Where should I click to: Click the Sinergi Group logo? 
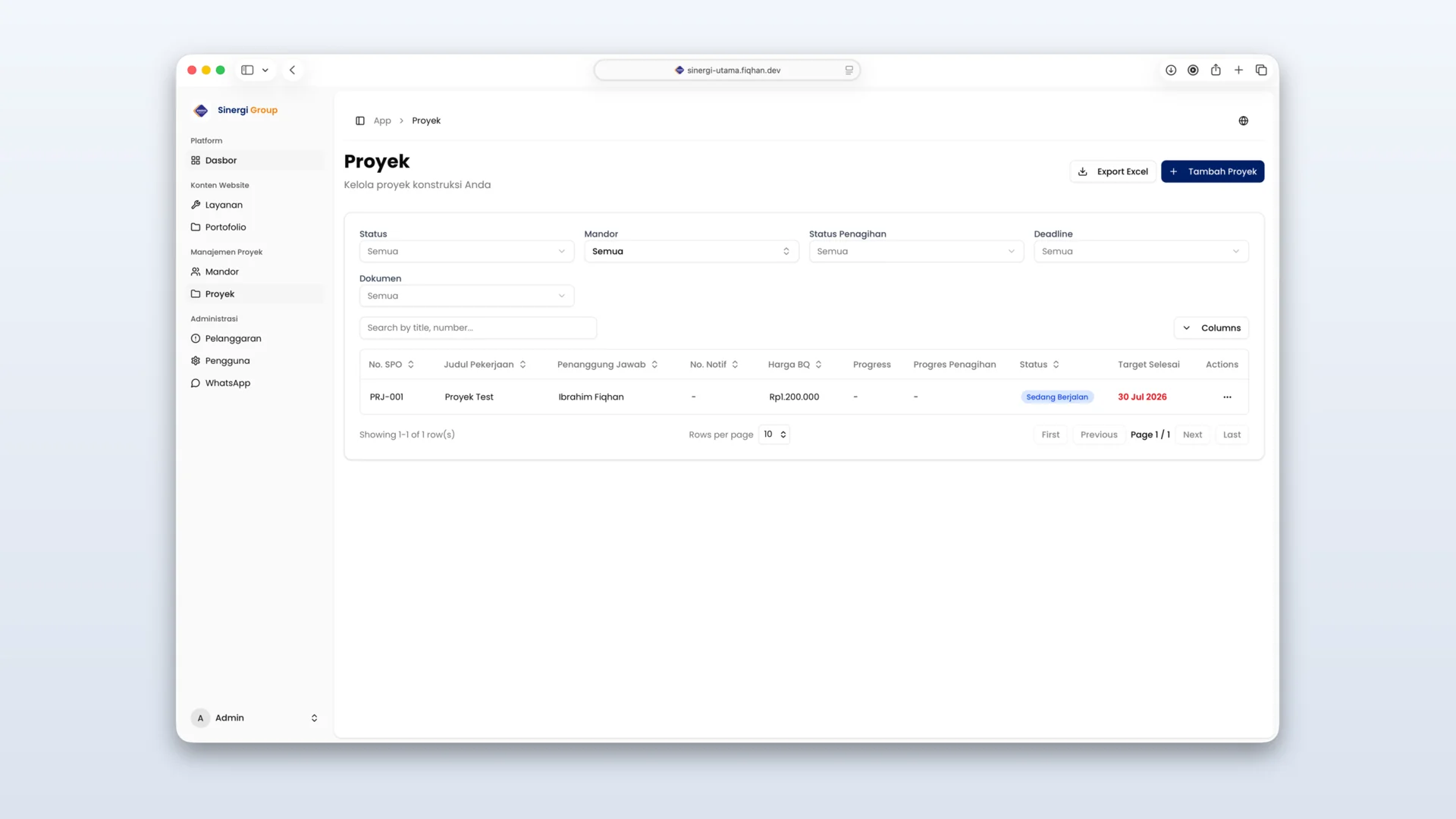201,111
